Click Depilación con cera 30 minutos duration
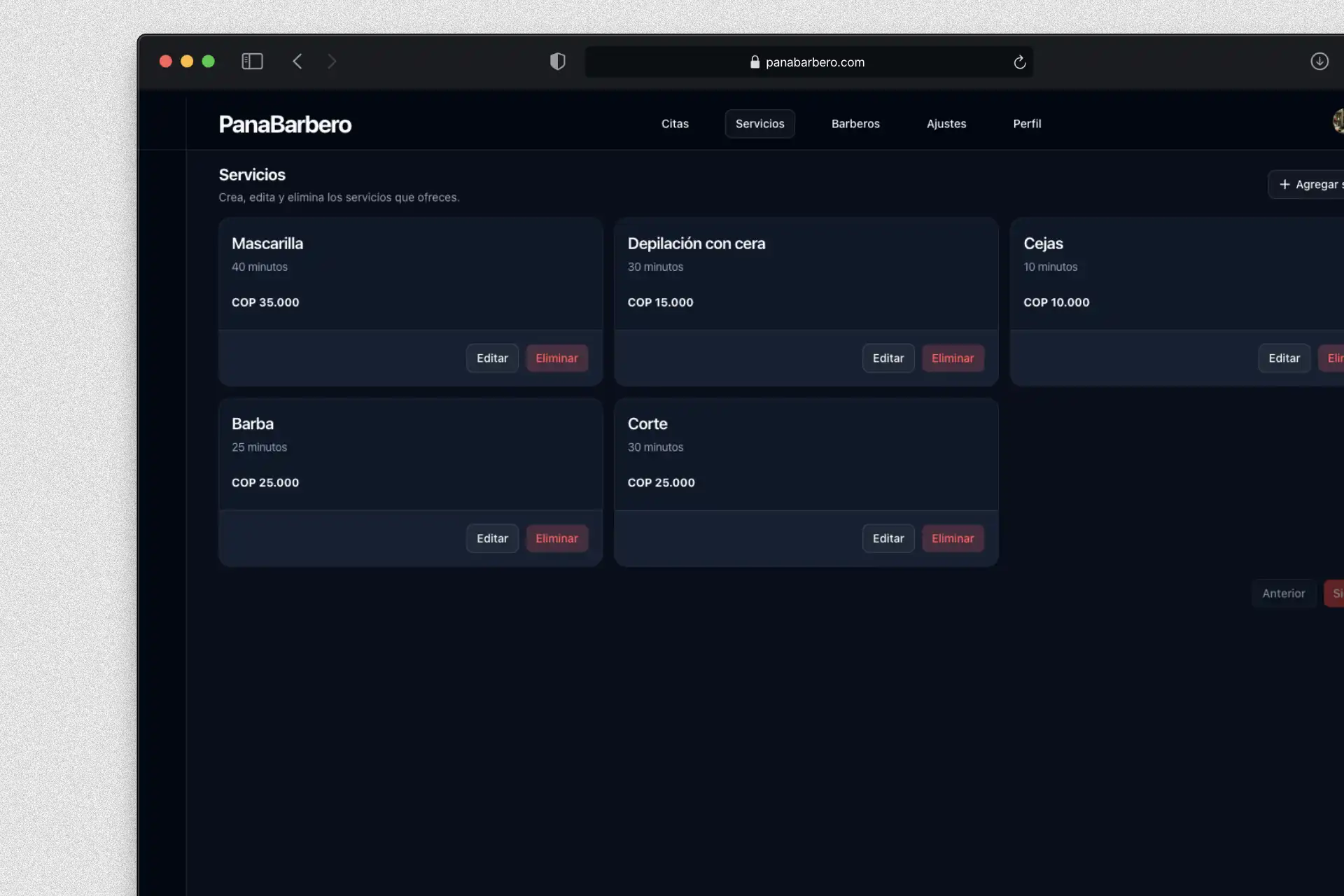Viewport: 1344px width, 896px height. [655, 267]
